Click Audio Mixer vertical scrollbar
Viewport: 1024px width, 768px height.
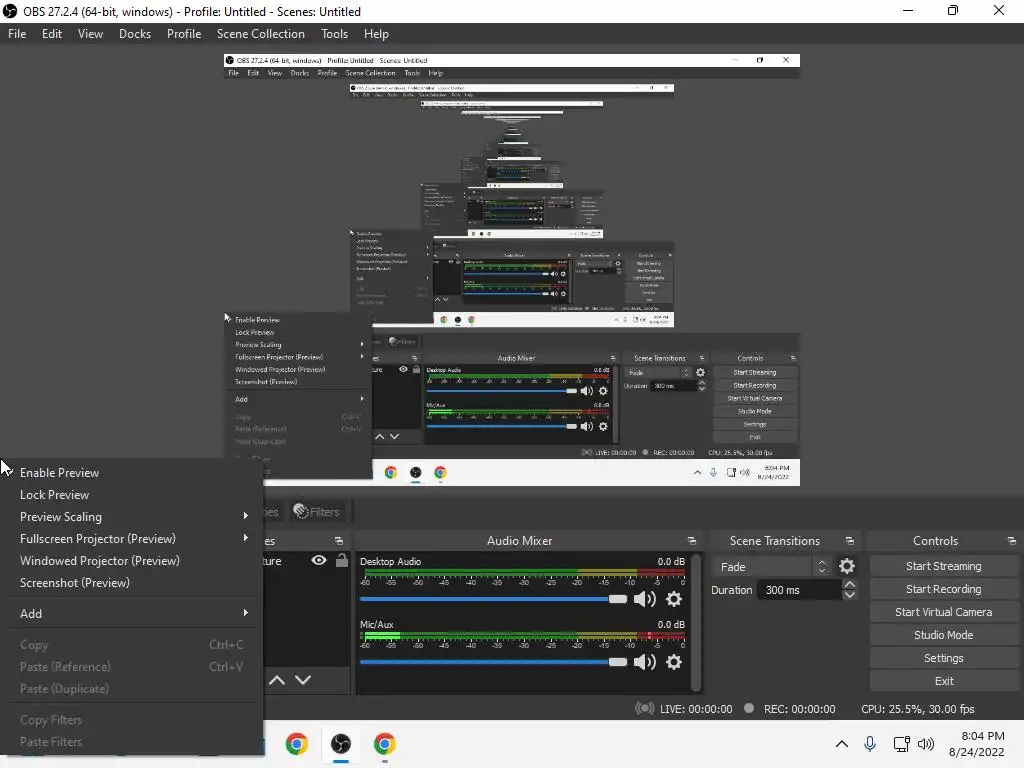(x=696, y=622)
